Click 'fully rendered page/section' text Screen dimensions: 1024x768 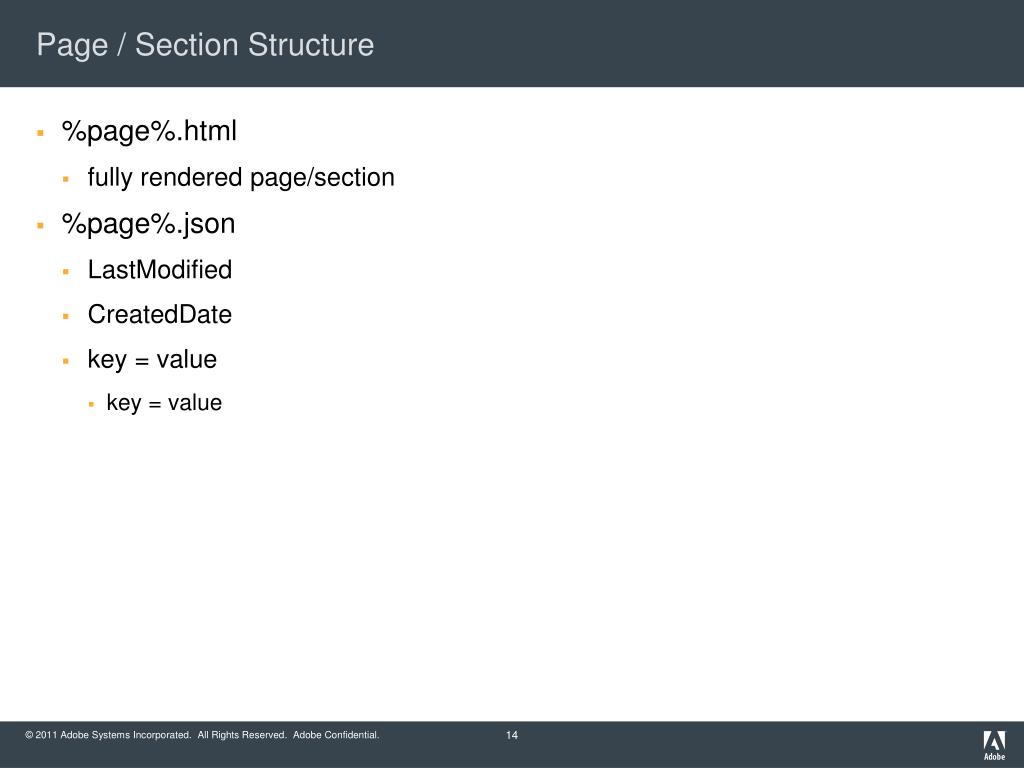click(x=241, y=178)
